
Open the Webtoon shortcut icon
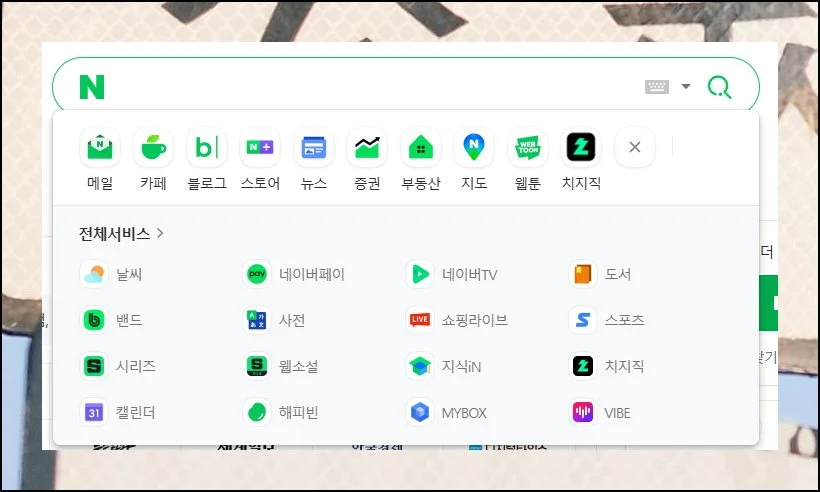(x=527, y=148)
